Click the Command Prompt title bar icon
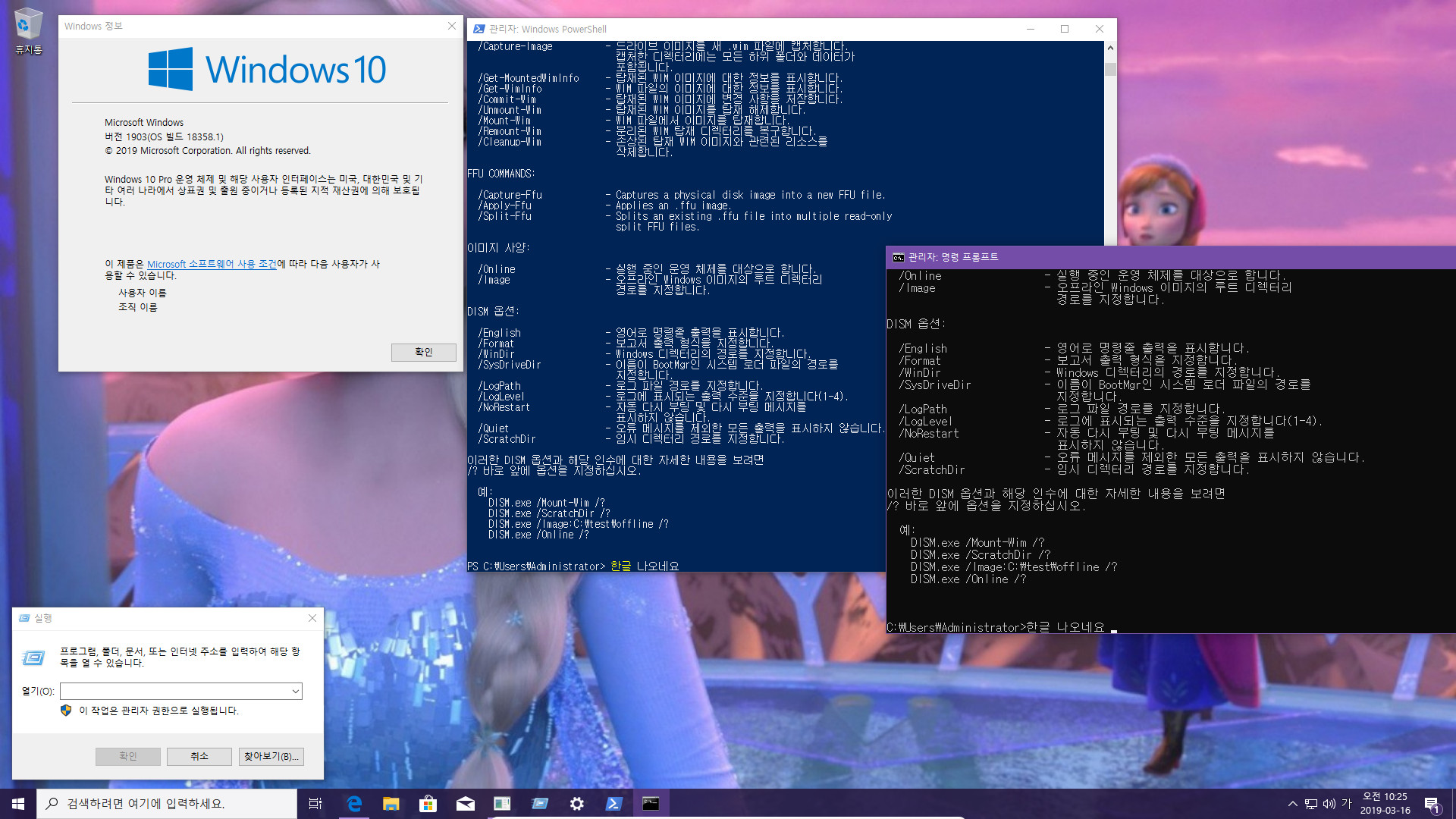This screenshot has width=1456, height=819. coord(899,257)
